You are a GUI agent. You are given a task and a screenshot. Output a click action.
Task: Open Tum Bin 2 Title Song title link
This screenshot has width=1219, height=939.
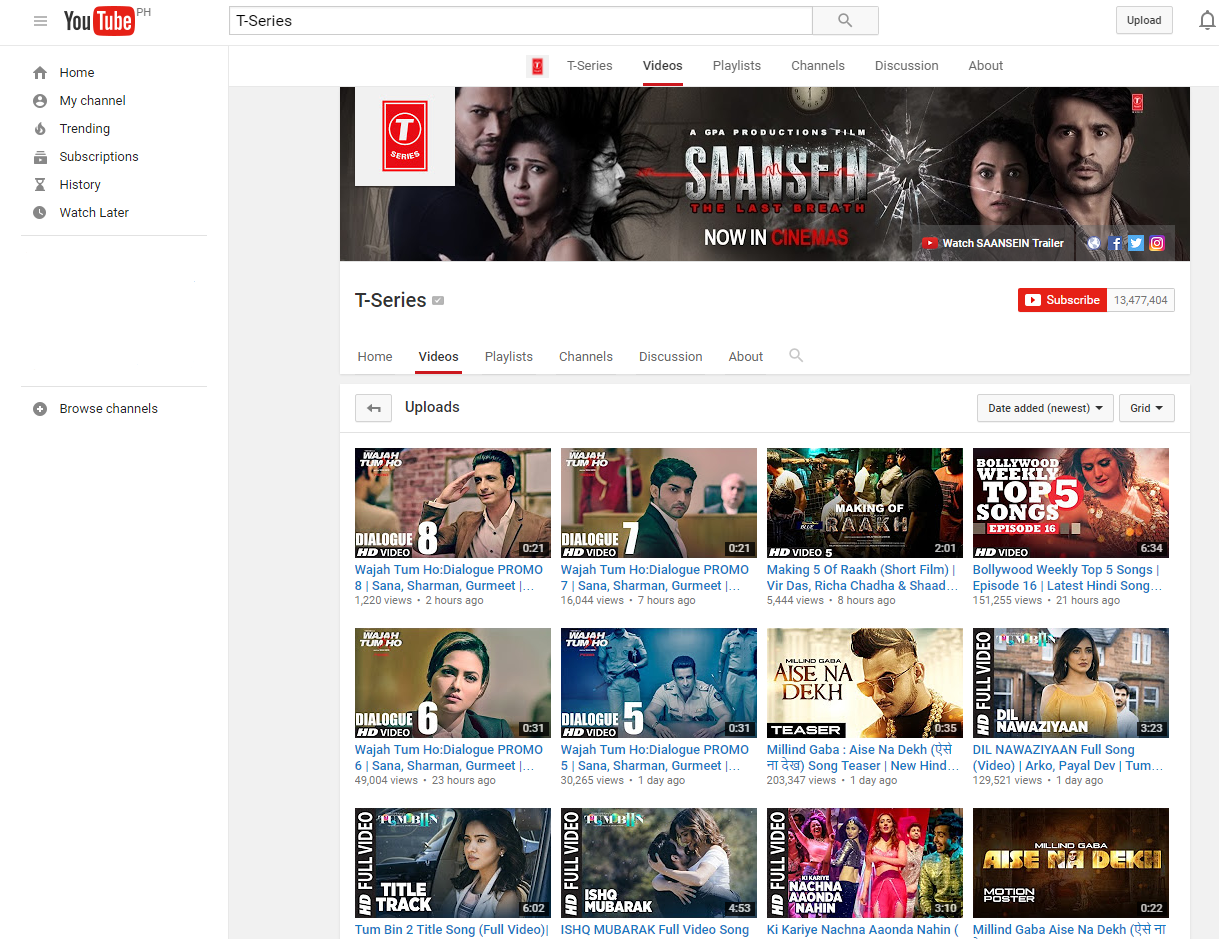click(452, 930)
